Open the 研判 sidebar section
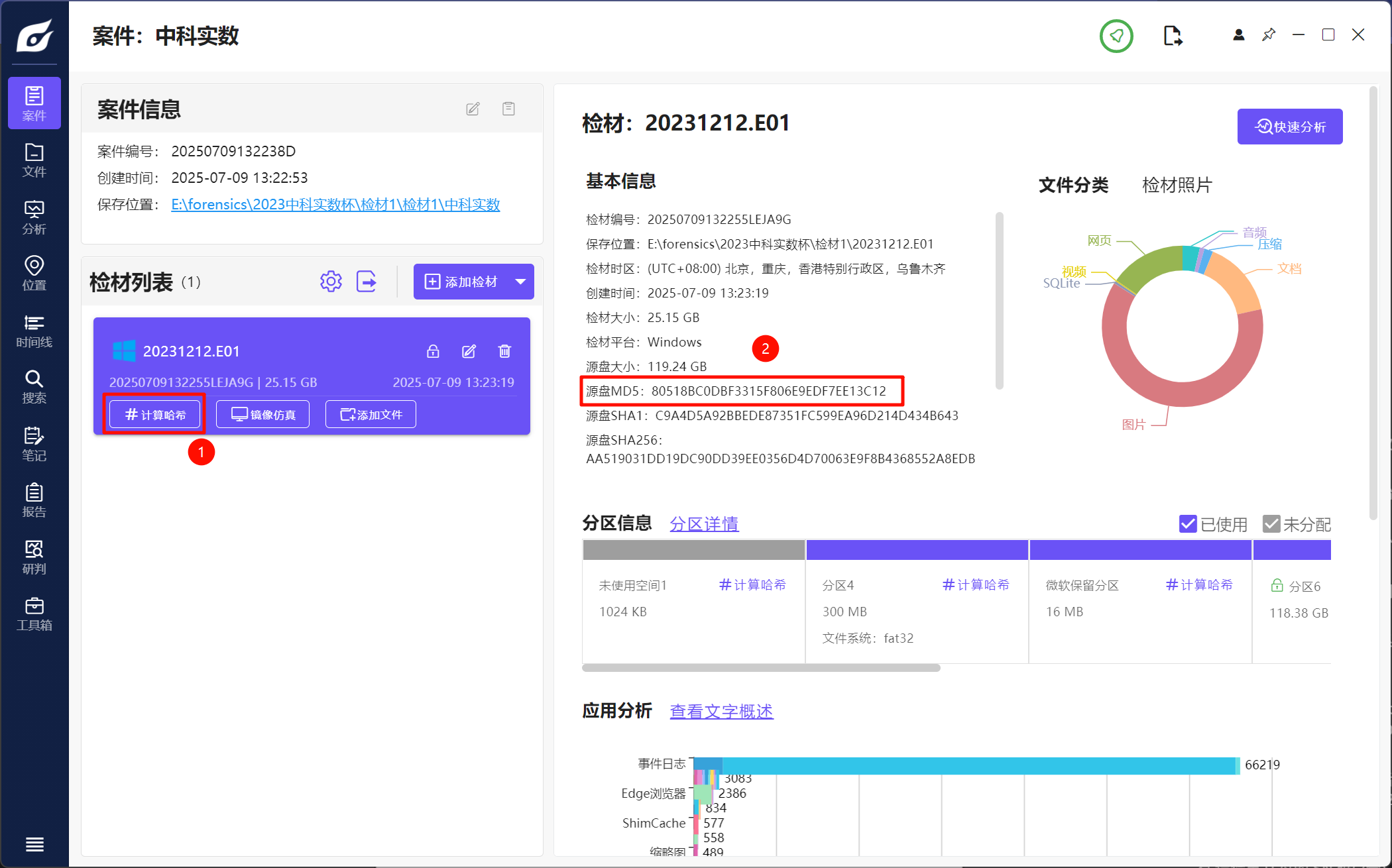The height and width of the screenshot is (868, 1392). pyautogui.click(x=34, y=557)
